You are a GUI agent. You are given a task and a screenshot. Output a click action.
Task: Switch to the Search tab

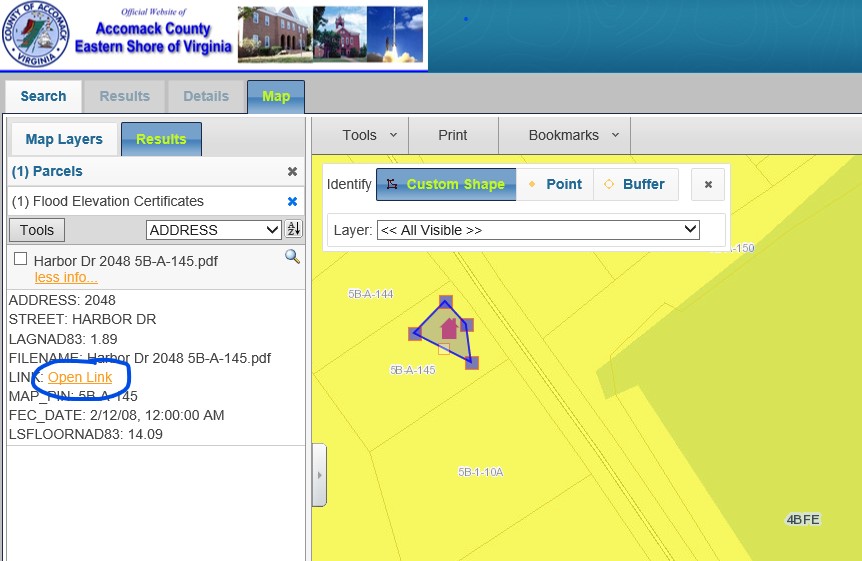(x=43, y=97)
